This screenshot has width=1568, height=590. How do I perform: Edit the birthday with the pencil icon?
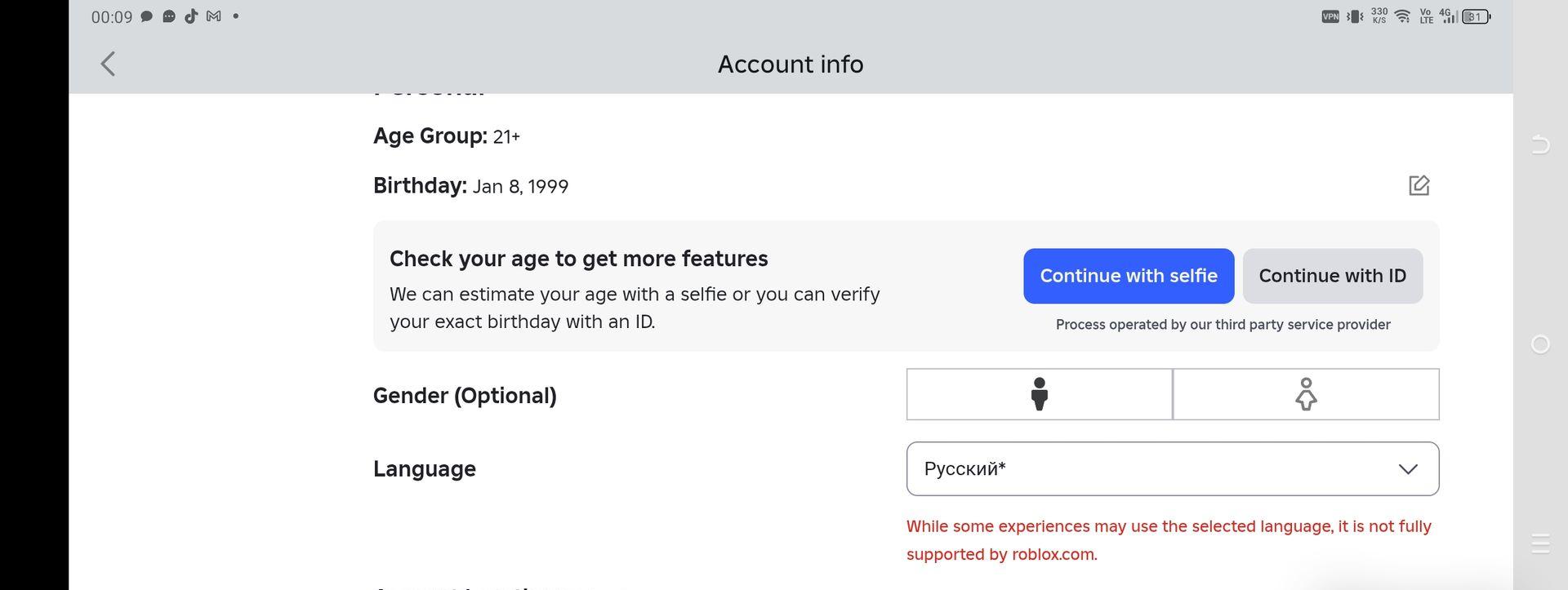coord(1419,185)
